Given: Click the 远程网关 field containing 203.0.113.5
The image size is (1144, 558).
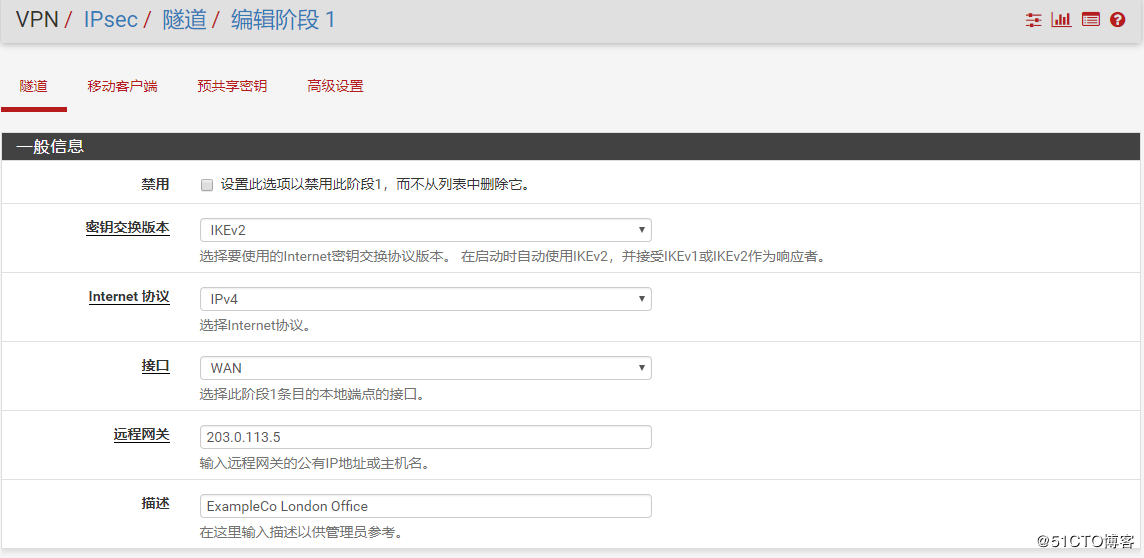Looking at the screenshot, I should tap(425, 437).
